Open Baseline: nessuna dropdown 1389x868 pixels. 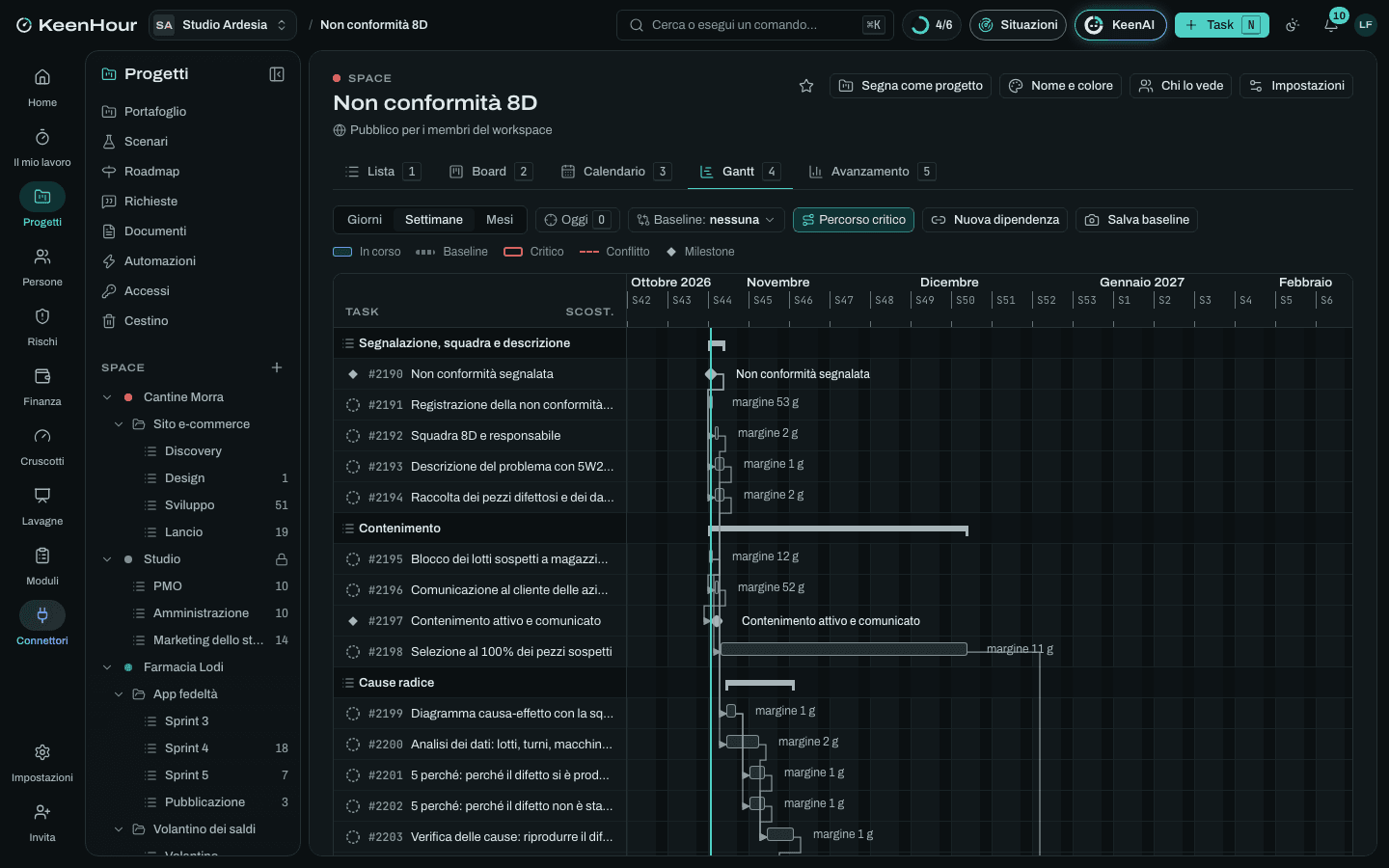coord(706,220)
